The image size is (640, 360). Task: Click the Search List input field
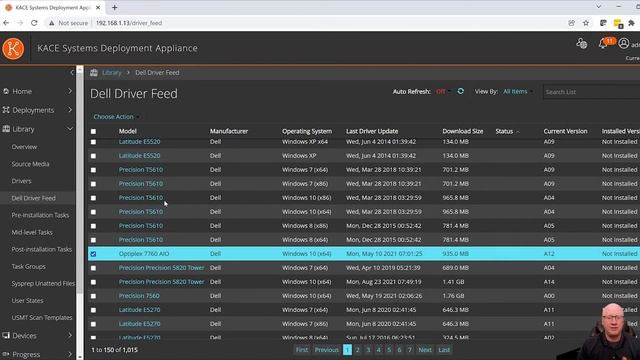(x=591, y=92)
